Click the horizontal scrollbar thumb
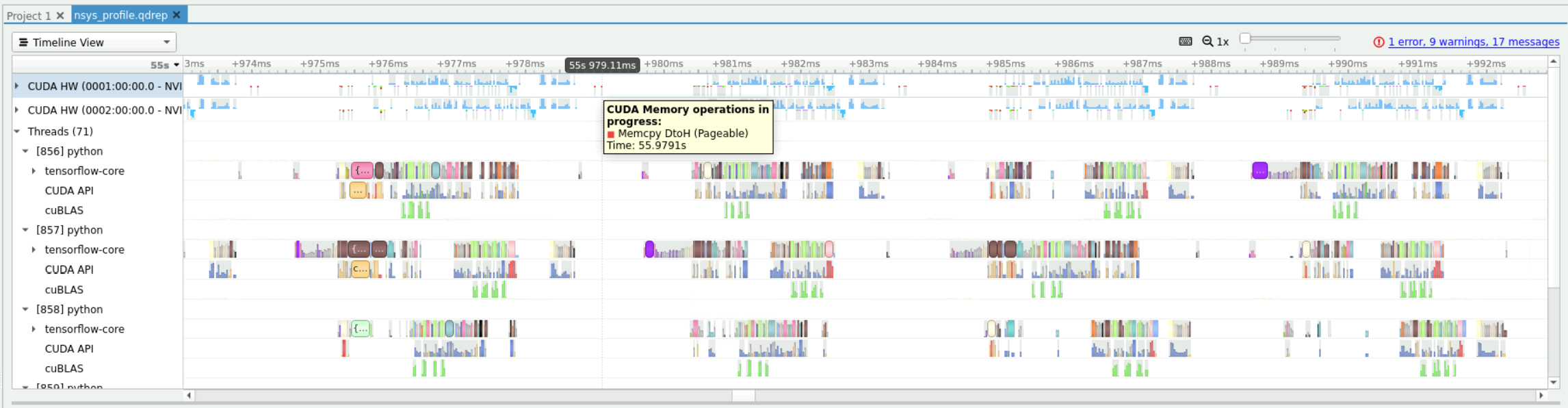 click(744, 395)
